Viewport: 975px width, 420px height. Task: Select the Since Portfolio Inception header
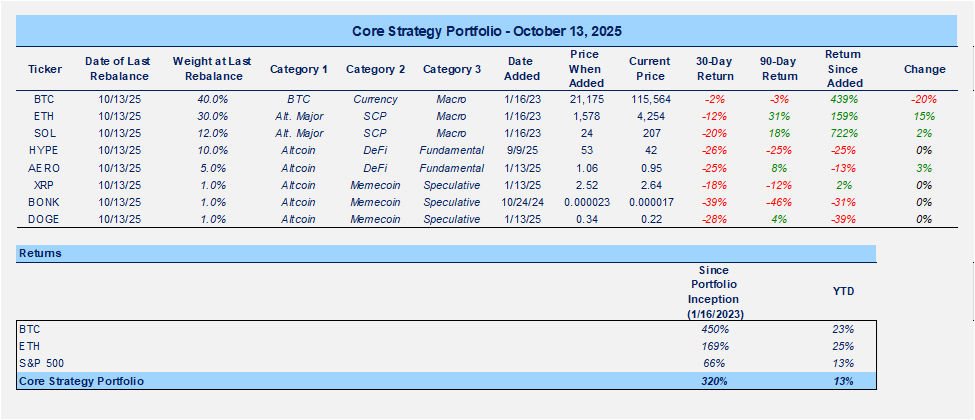tap(714, 291)
